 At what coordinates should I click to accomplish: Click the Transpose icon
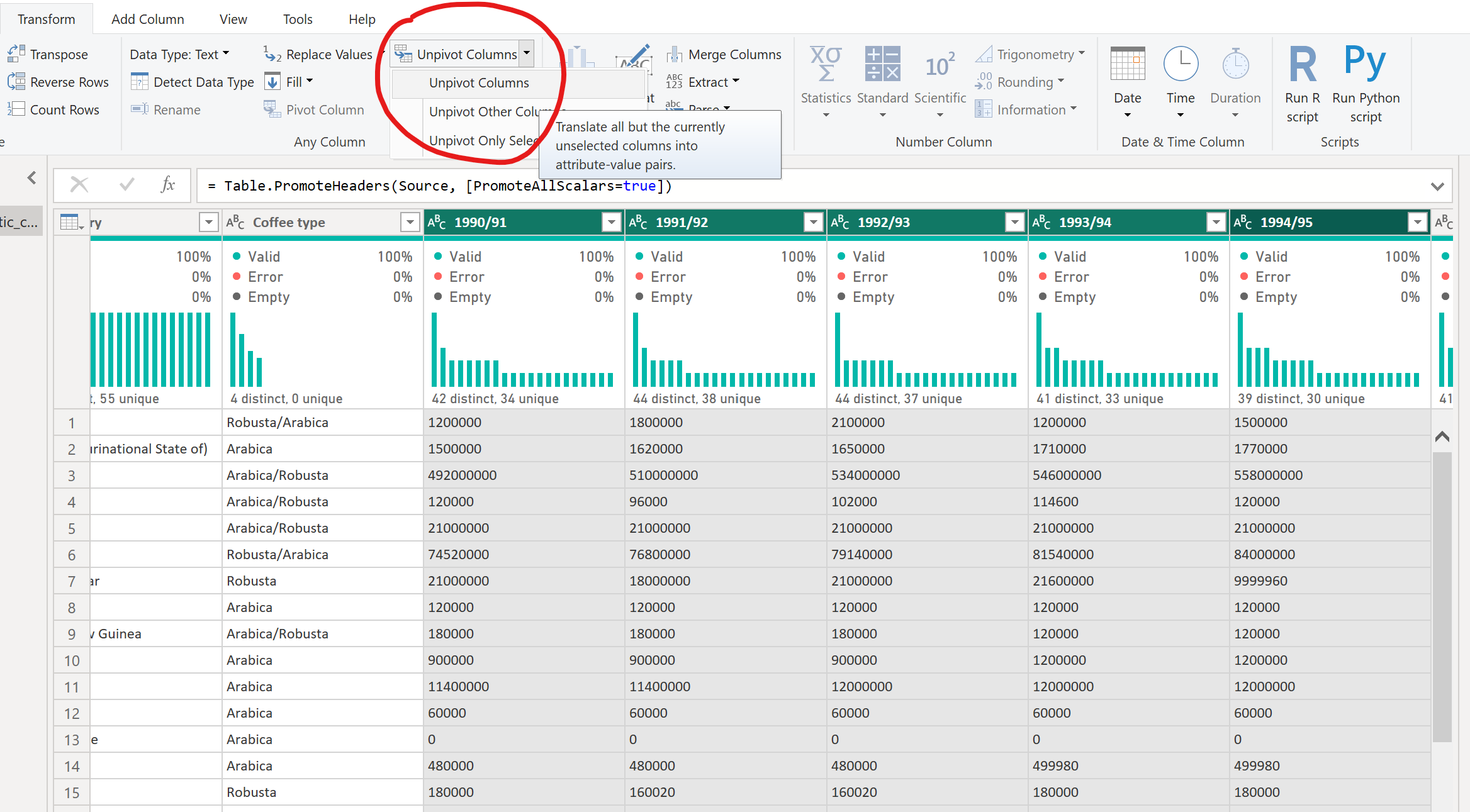(16, 54)
